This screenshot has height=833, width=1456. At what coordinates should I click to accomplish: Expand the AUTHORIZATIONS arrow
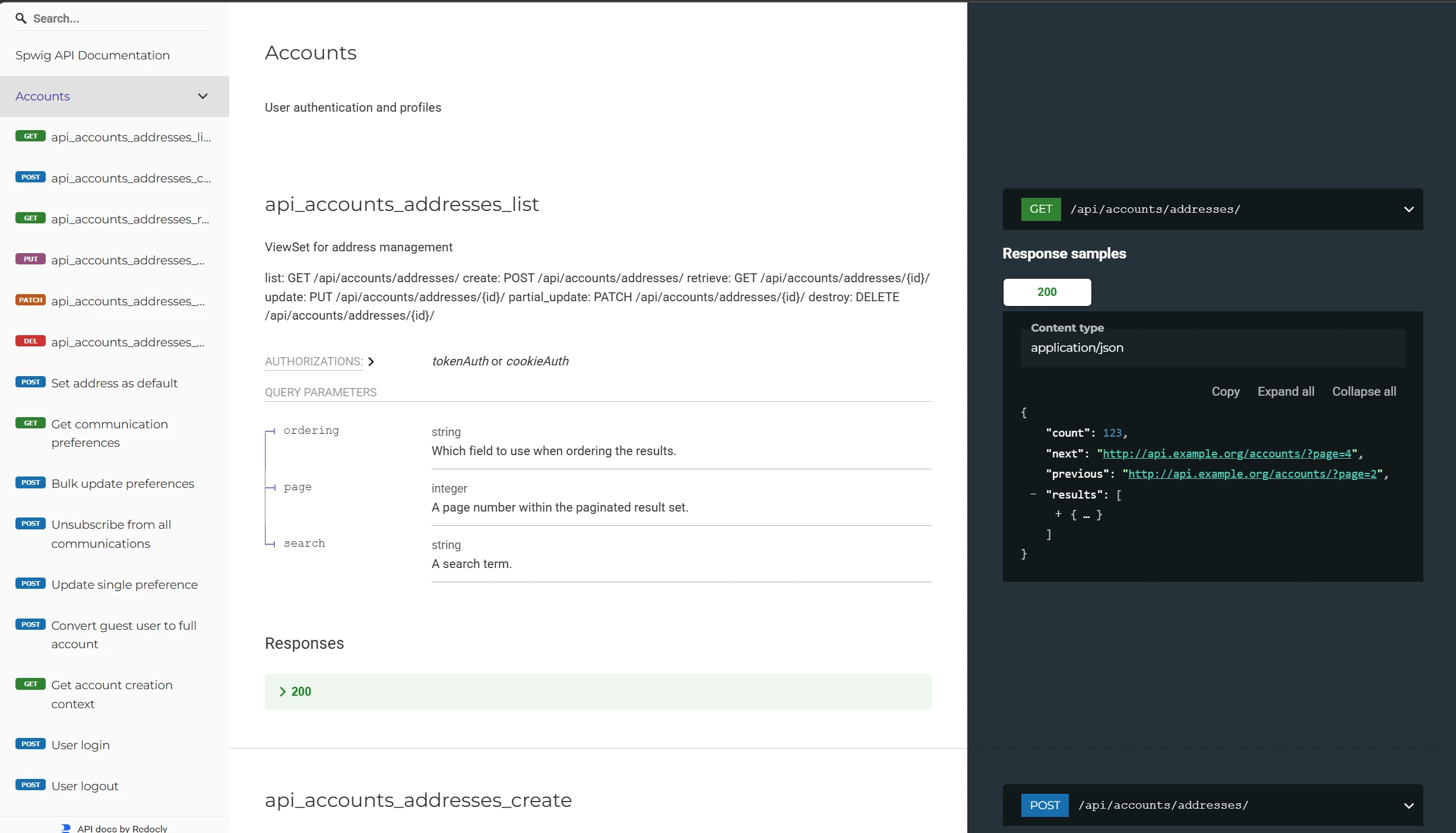[x=371, y=362]
